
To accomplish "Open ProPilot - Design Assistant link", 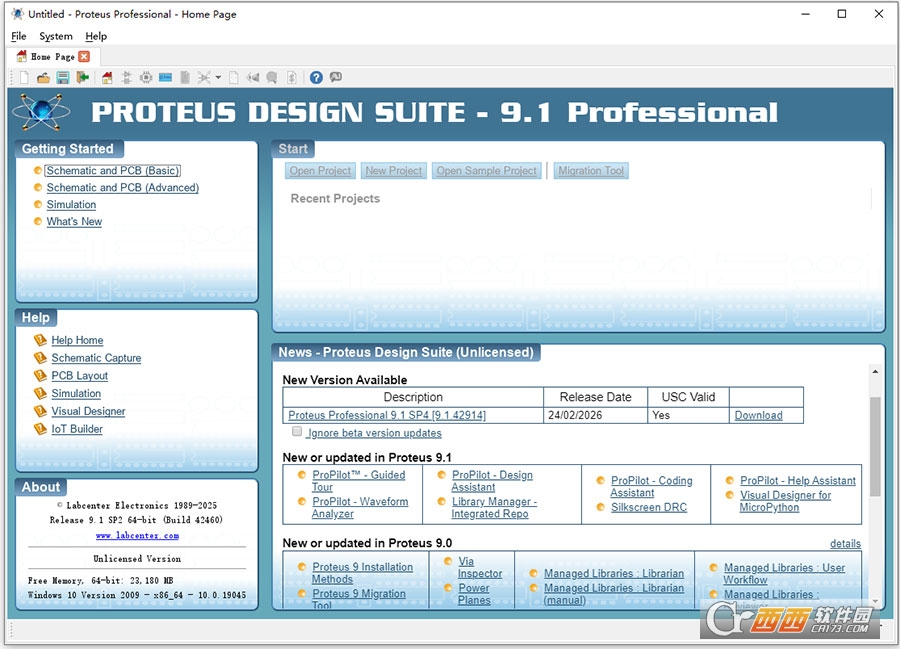I will [492, 481].
